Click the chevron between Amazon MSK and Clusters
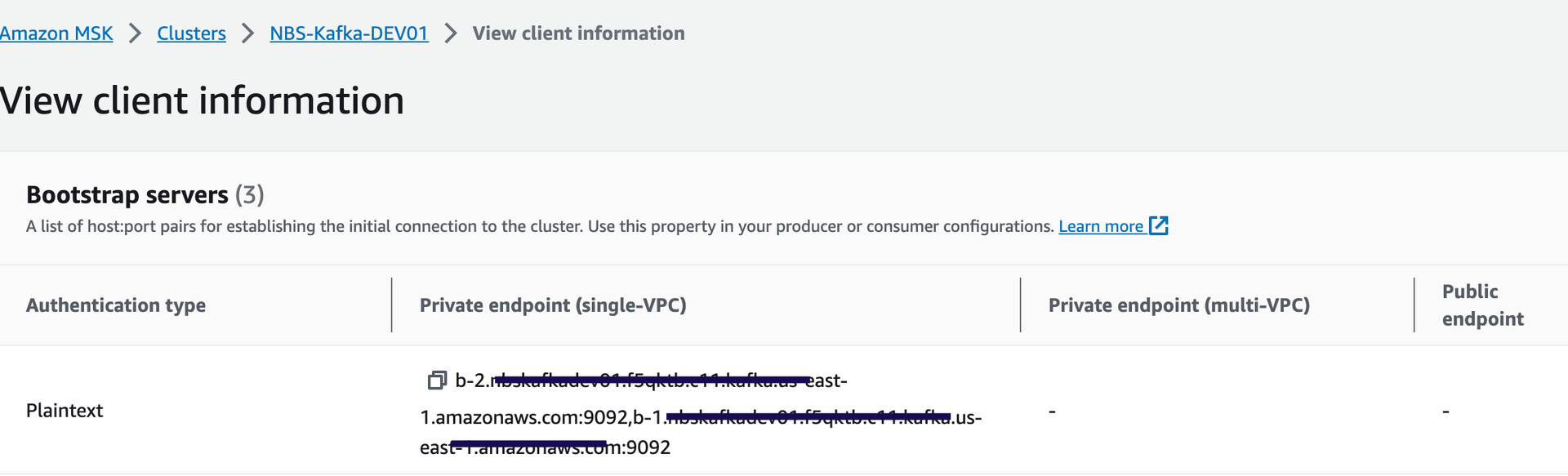1568x476 pixels. click(133, 33)
